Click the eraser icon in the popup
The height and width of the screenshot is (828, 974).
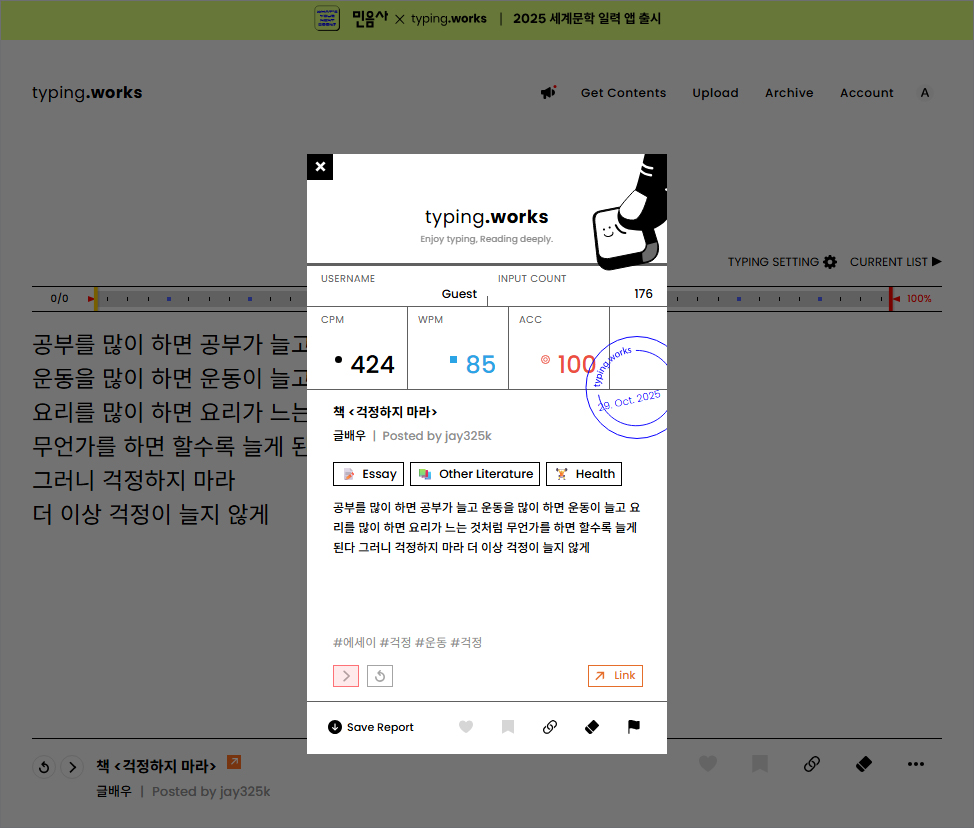(591, 727)
